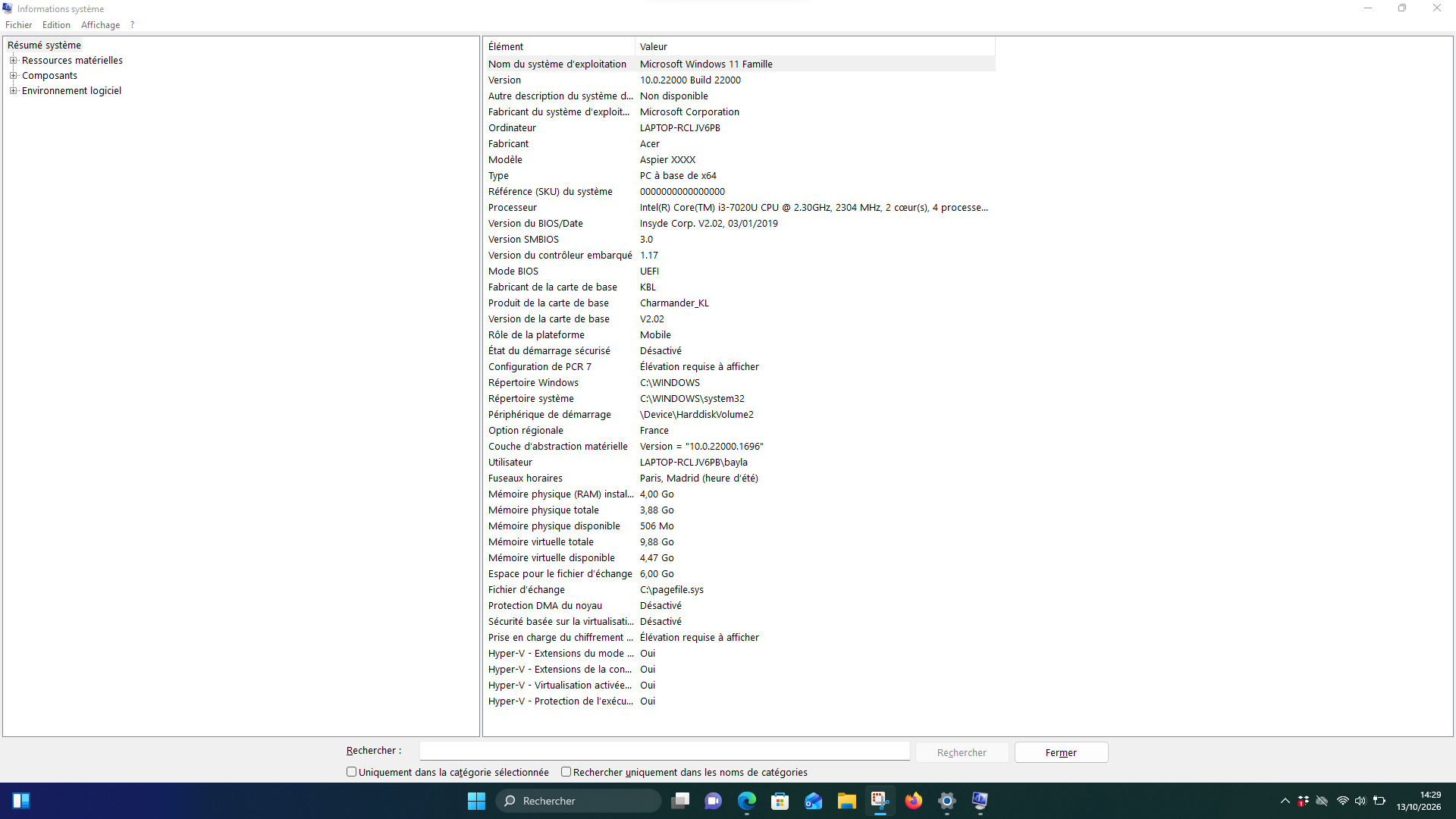Select the Mode BIOS UEFI row
Viewport: 1456px width, 819px height.
pos(740,271)
